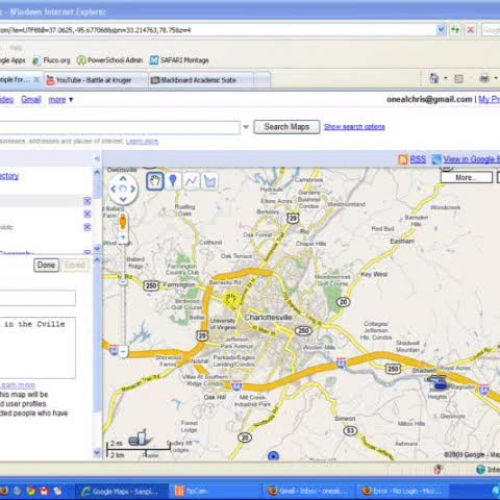Click upper sidebar scroll down arrow
The width and height of the screenshot is (500, 500).
click(97, 248)
